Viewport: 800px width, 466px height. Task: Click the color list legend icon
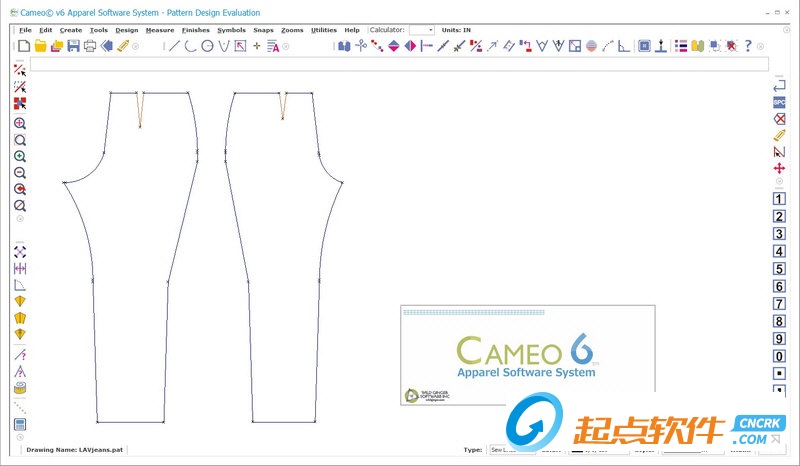point(681,46)
